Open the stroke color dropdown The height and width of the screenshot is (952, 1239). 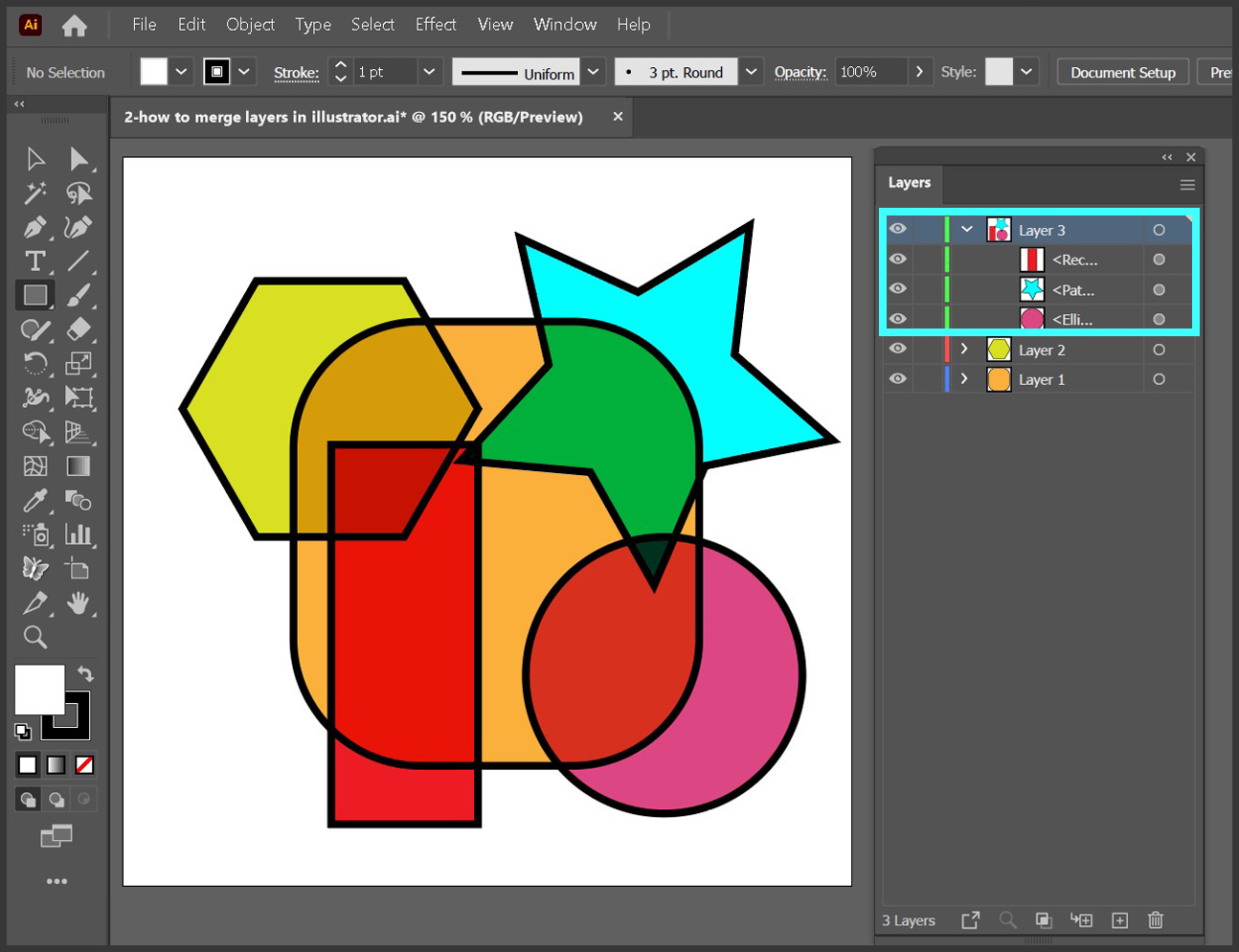click(x=244, y=72)
